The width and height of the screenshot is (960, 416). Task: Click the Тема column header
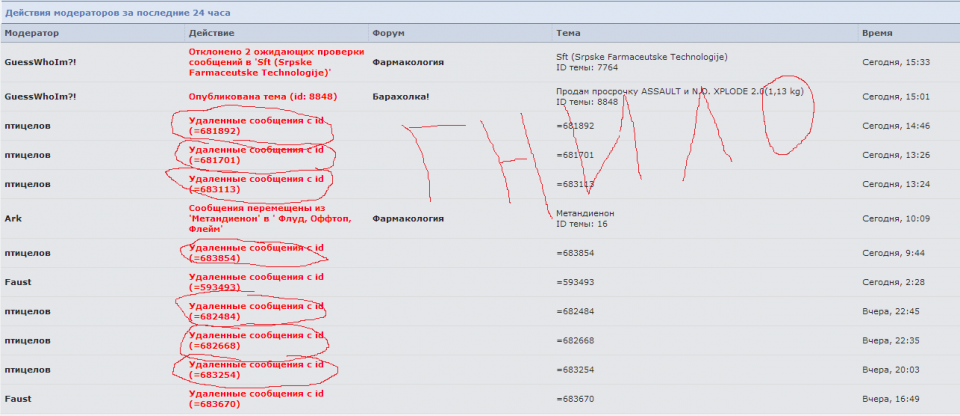pyautogui.click(x=568, y=33)
